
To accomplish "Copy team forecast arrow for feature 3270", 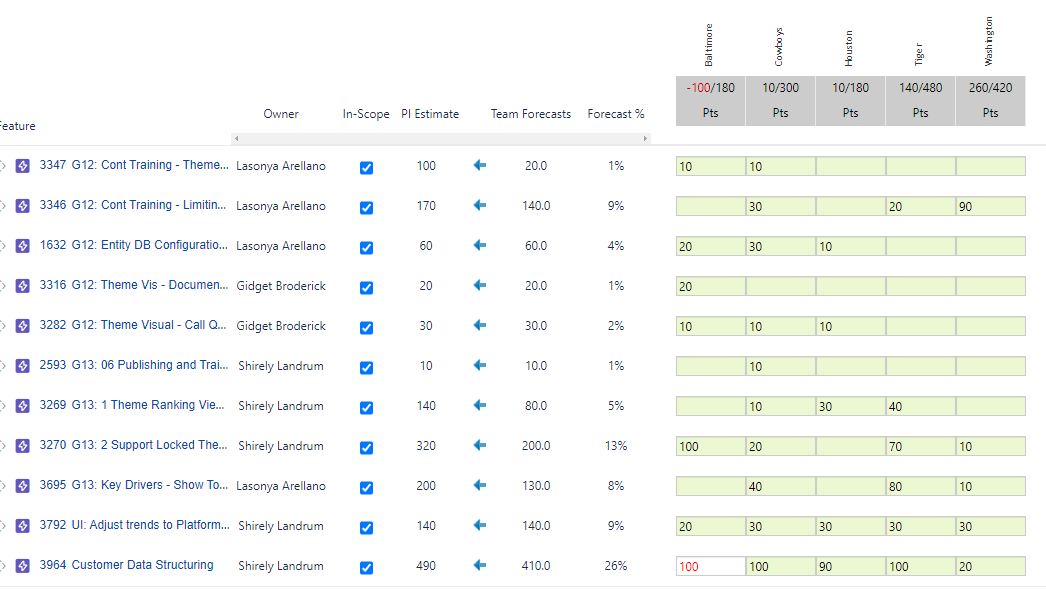I will tap(480, 445).
